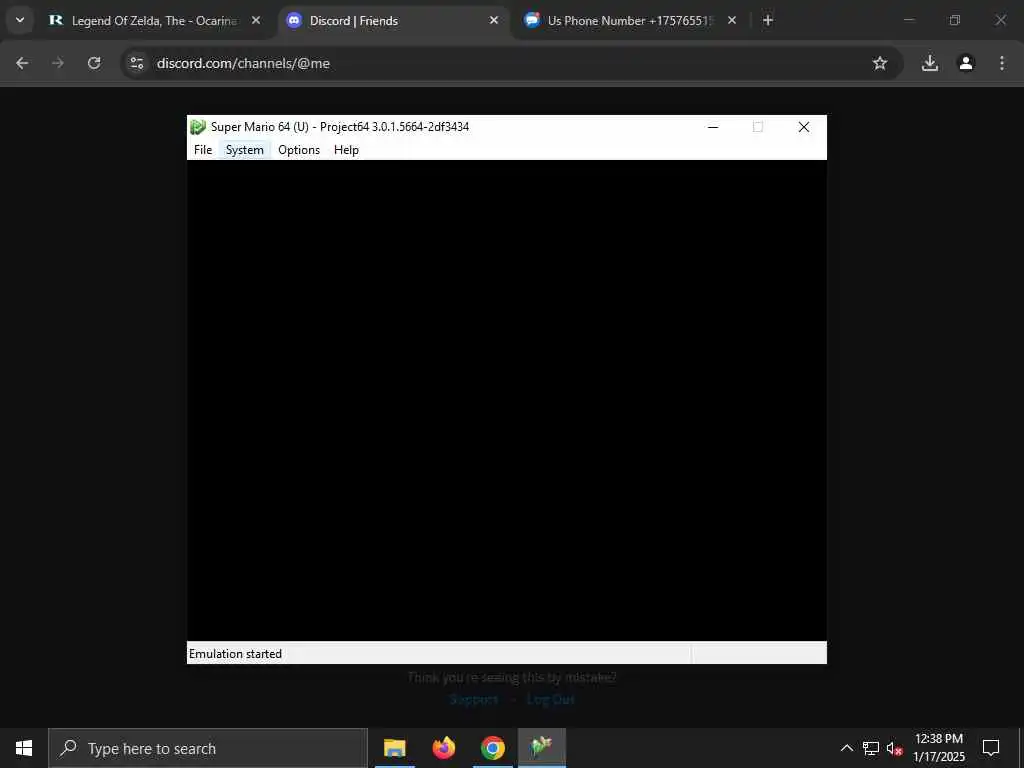1024x768 pixels.
Task: Open the File menu in Project64
Action: 202,150
